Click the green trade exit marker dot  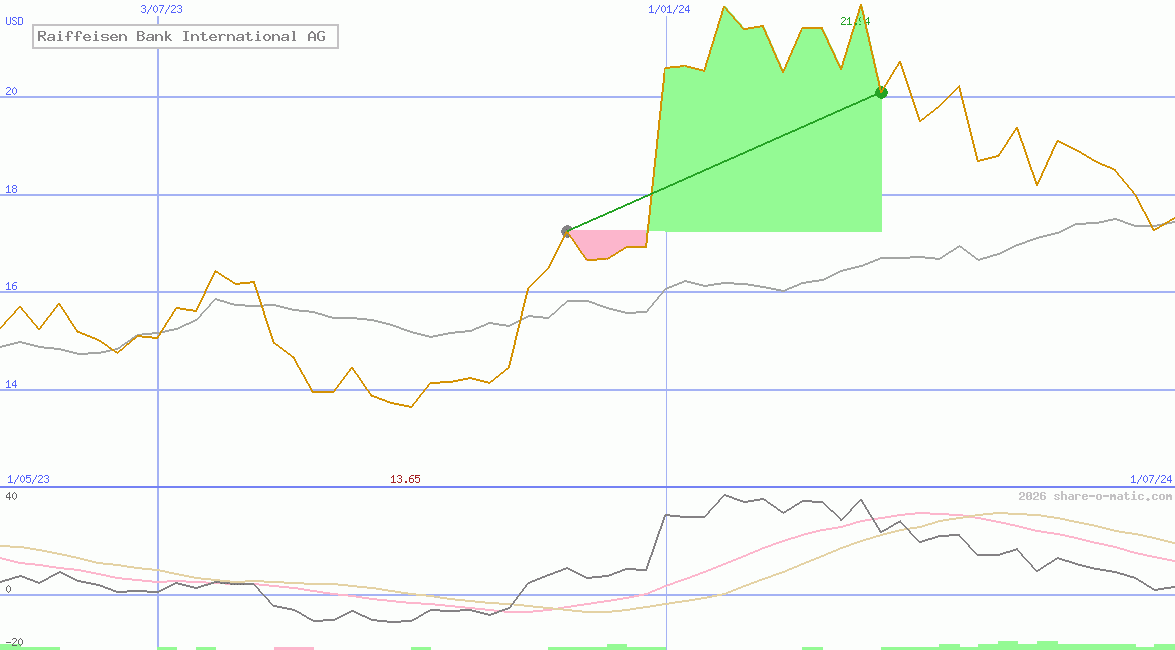pyautogui.click(x=881, y=93)
